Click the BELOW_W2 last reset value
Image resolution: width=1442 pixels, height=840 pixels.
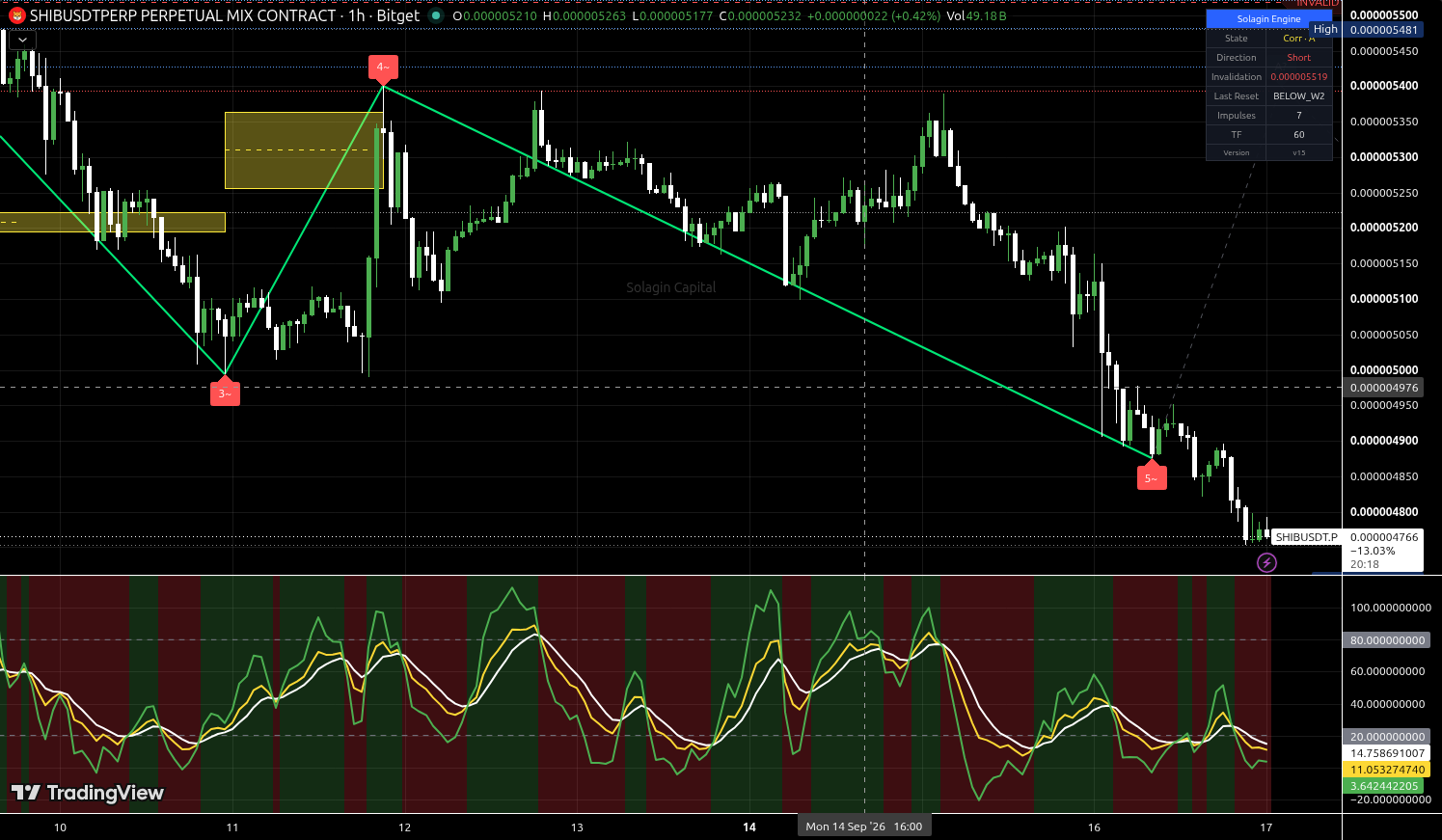(x=1298, y=96)
